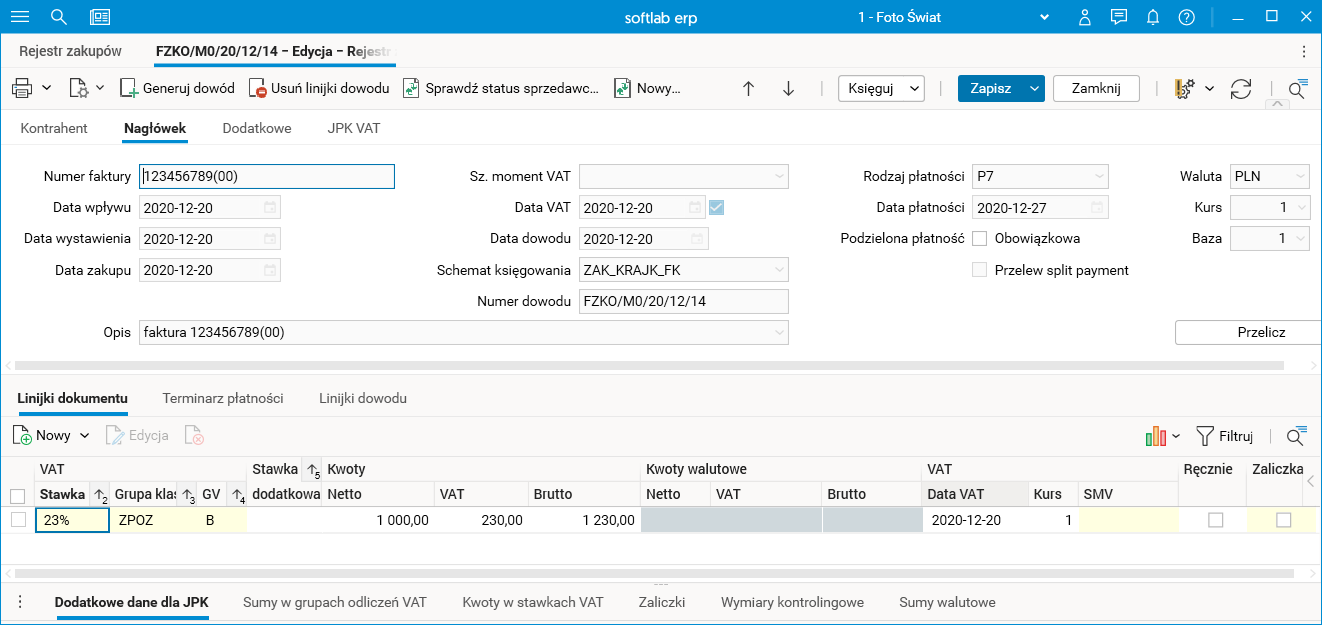
Task: Go to previous record with up arrow
Action: (748, 88)
